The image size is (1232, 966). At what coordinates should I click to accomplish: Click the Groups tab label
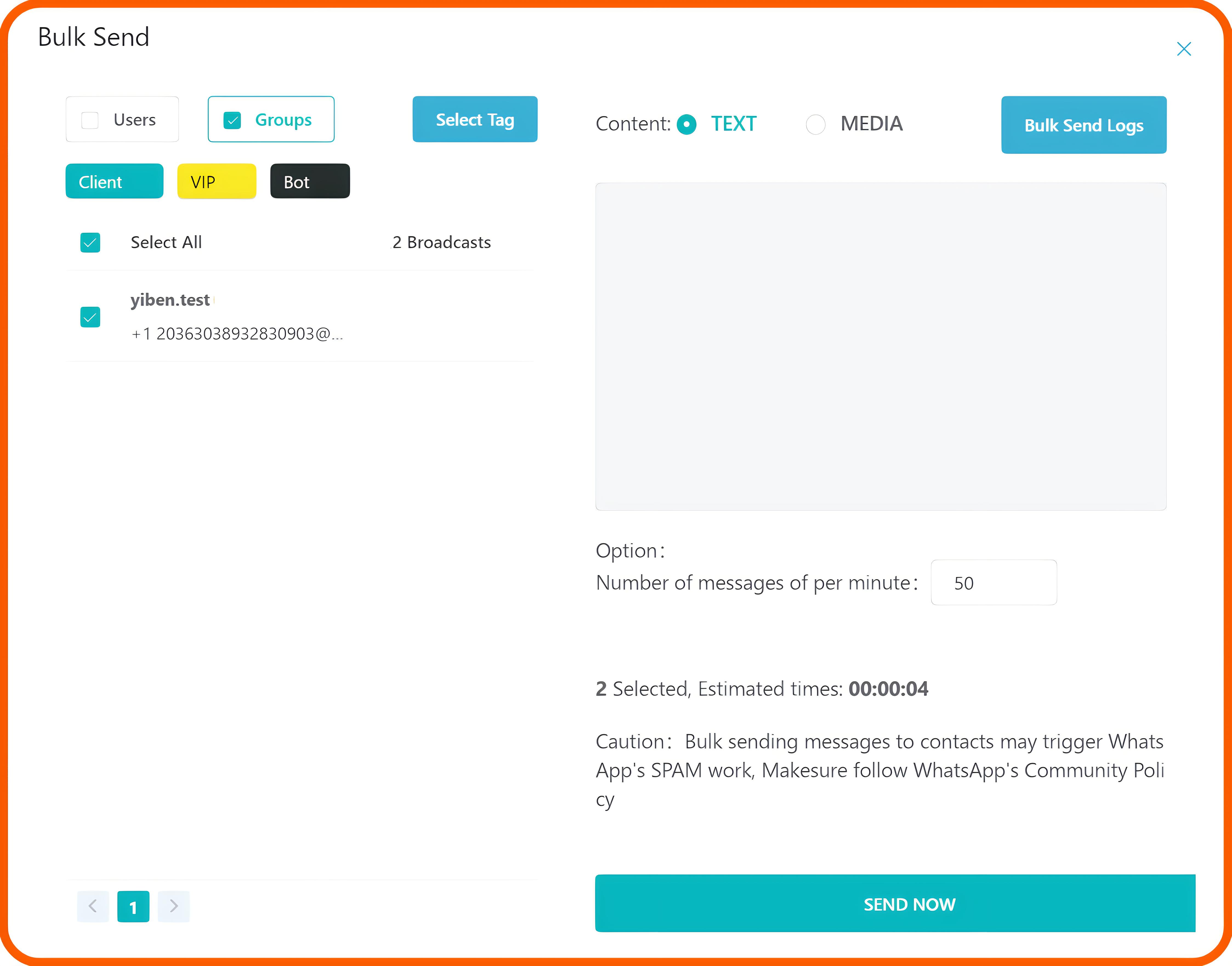[x=283, y=120]
